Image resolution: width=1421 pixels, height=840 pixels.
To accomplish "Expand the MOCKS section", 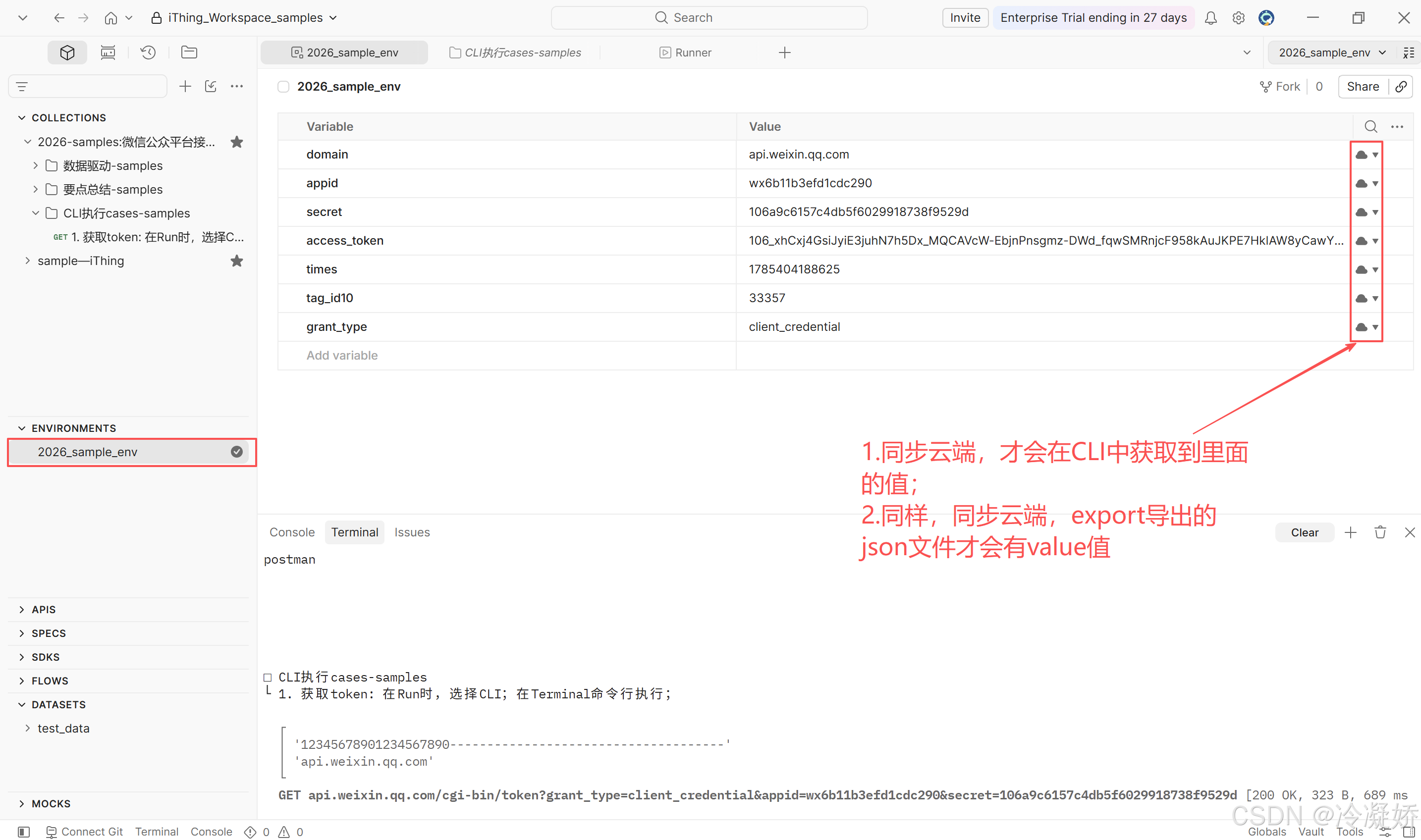I will click(21, 804).
